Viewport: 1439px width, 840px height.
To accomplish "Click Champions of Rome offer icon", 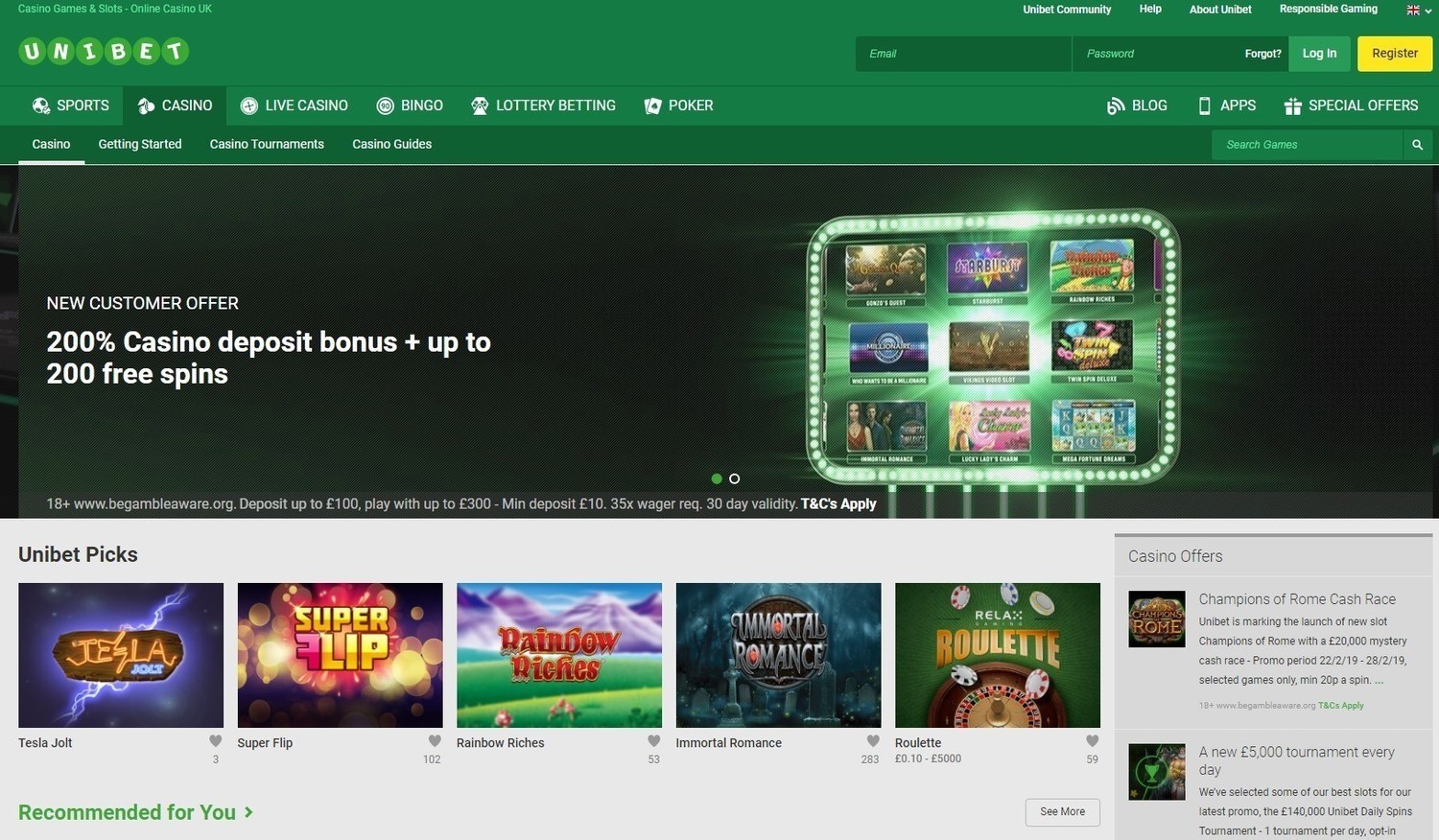I will click(x=1157, y=618).
